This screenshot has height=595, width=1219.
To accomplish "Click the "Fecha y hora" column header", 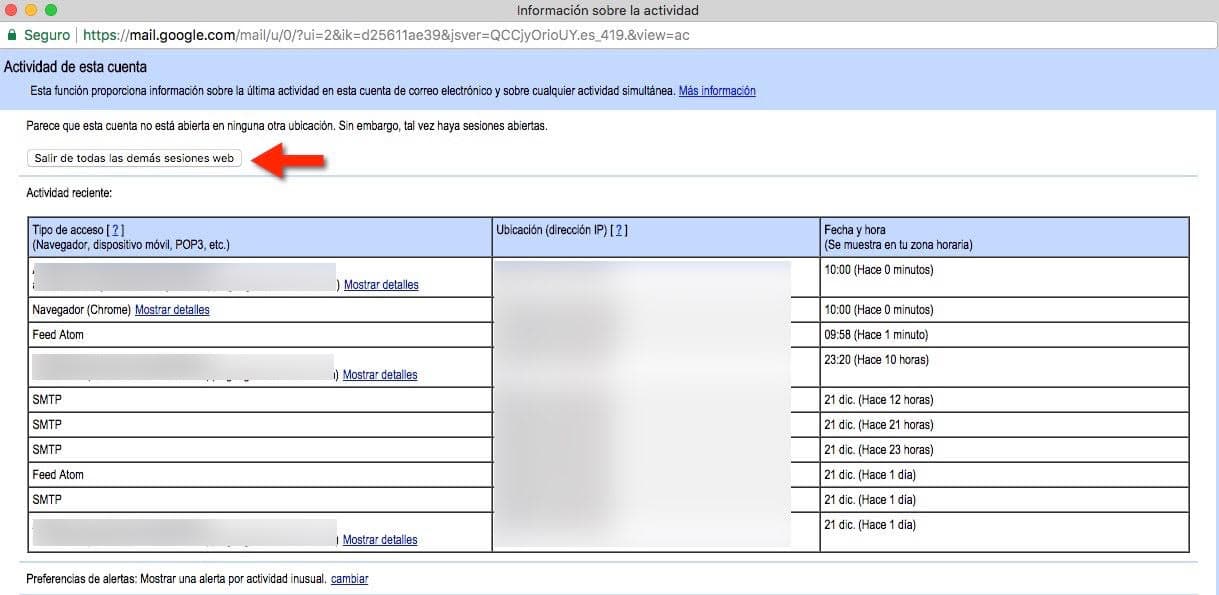I will point(854,230).
